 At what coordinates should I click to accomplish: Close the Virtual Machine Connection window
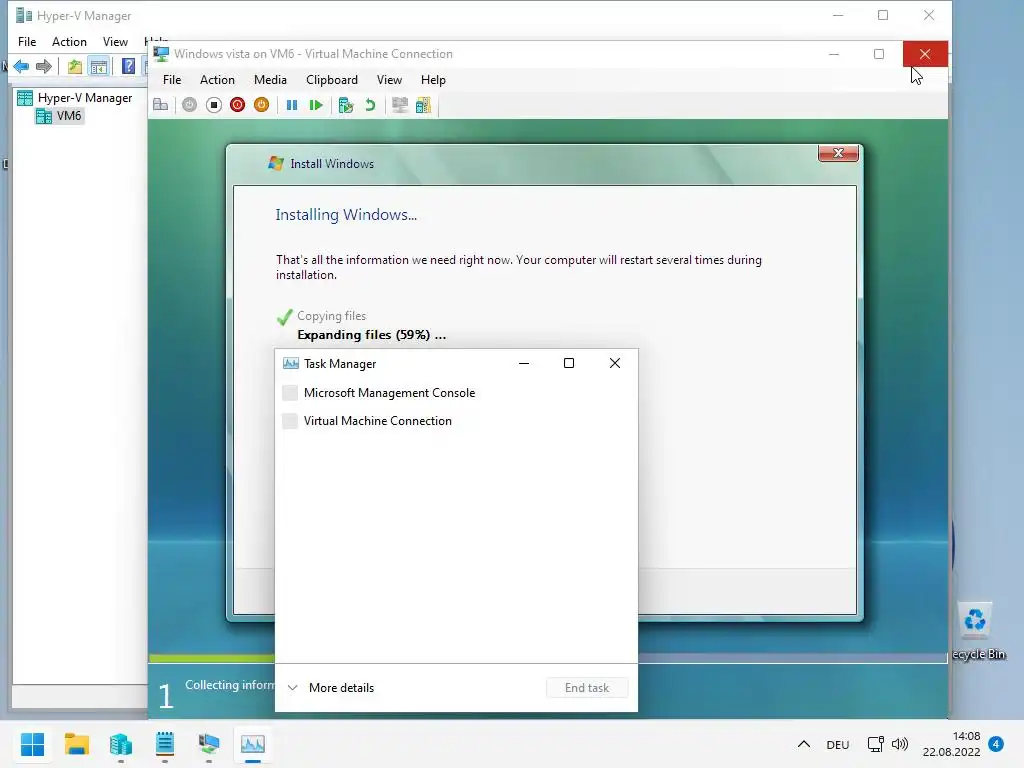925,54
